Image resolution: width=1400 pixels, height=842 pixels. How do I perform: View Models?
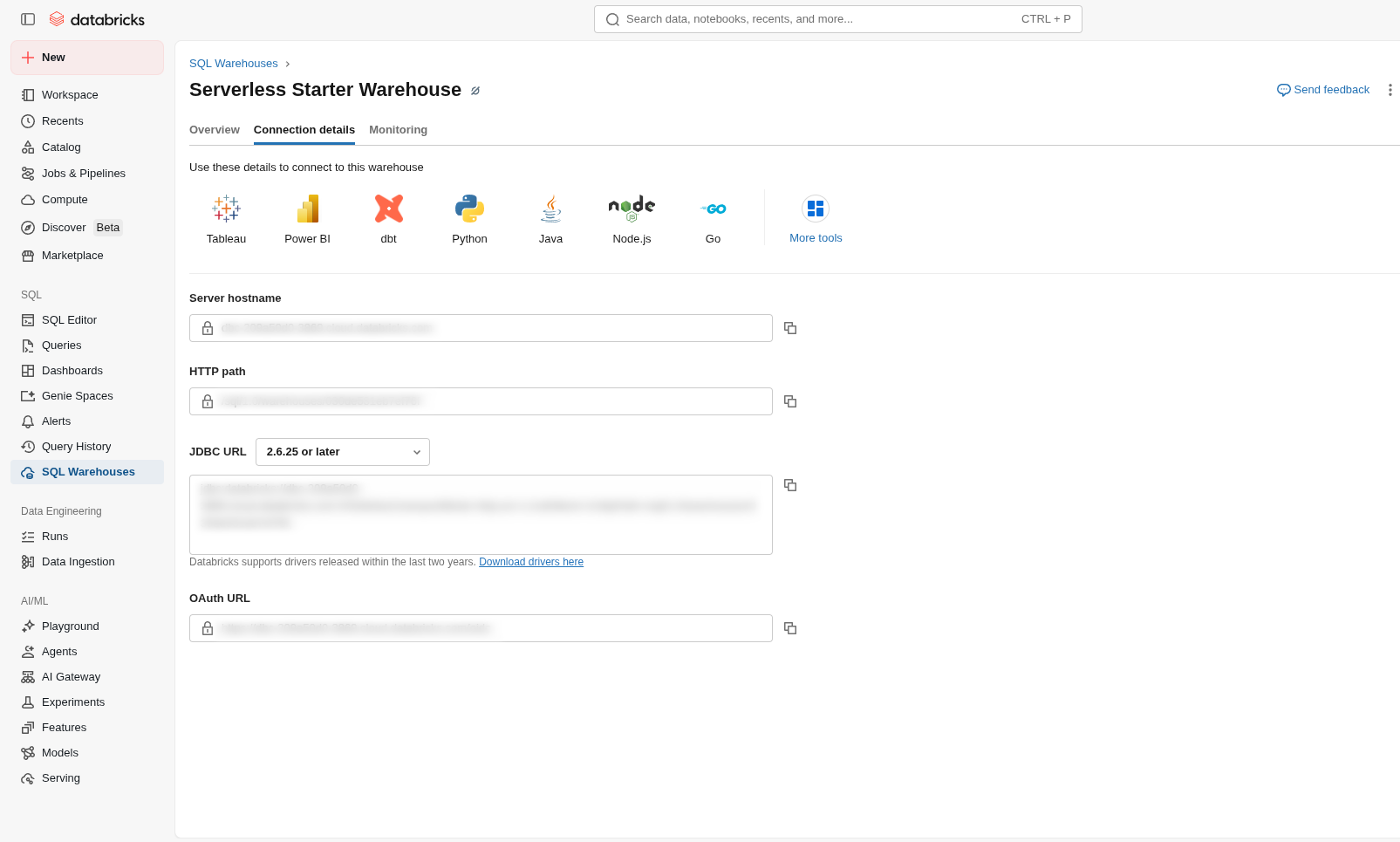(87, 753)
